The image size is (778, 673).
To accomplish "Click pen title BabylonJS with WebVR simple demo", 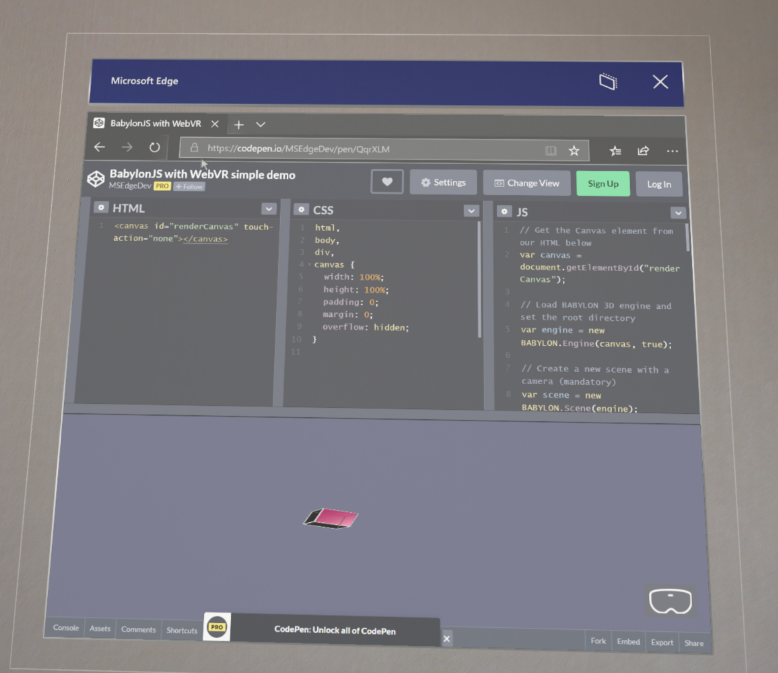I will [x=202, y=174].
